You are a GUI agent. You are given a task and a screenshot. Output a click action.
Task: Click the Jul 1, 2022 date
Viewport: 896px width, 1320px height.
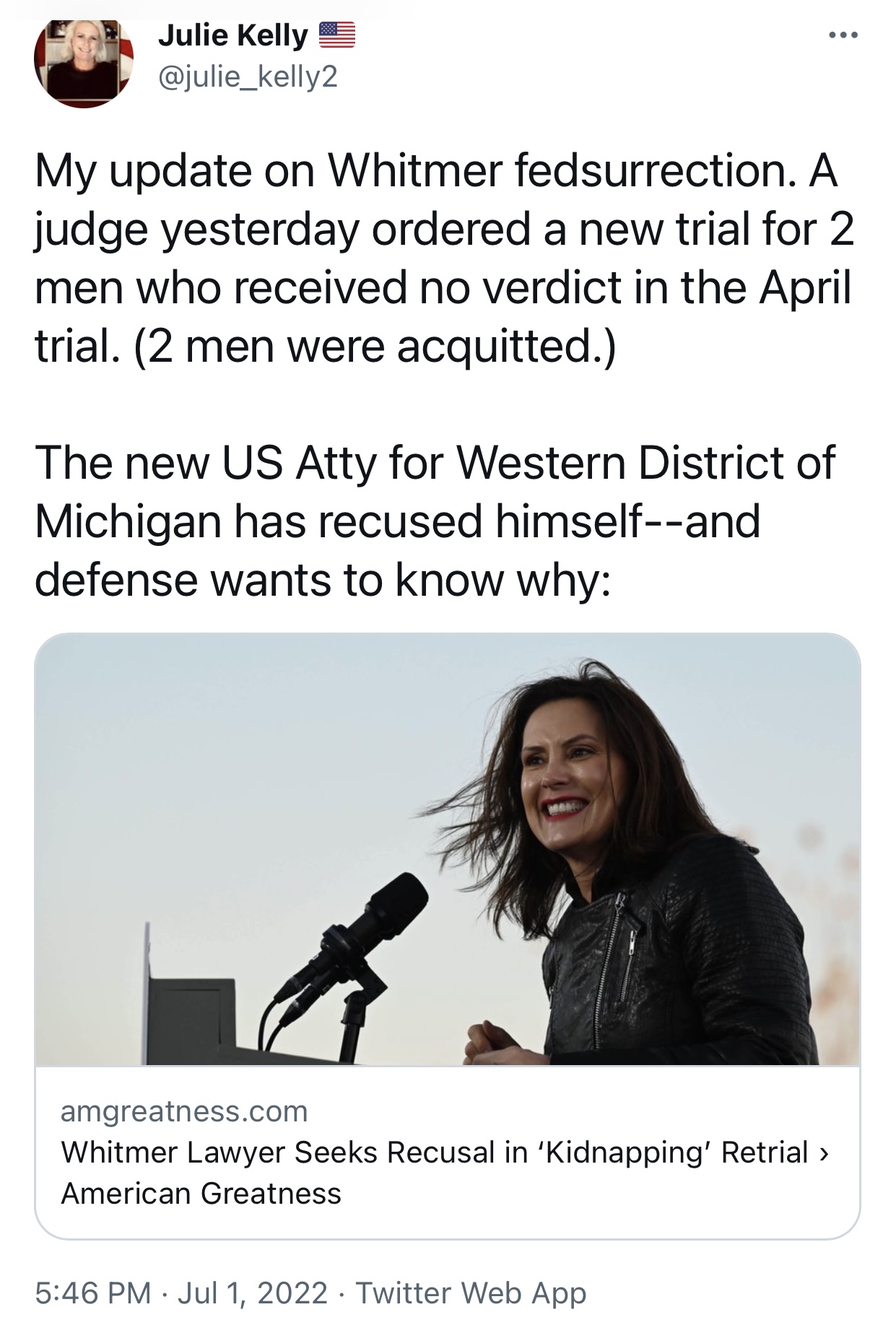point(252,1293)
